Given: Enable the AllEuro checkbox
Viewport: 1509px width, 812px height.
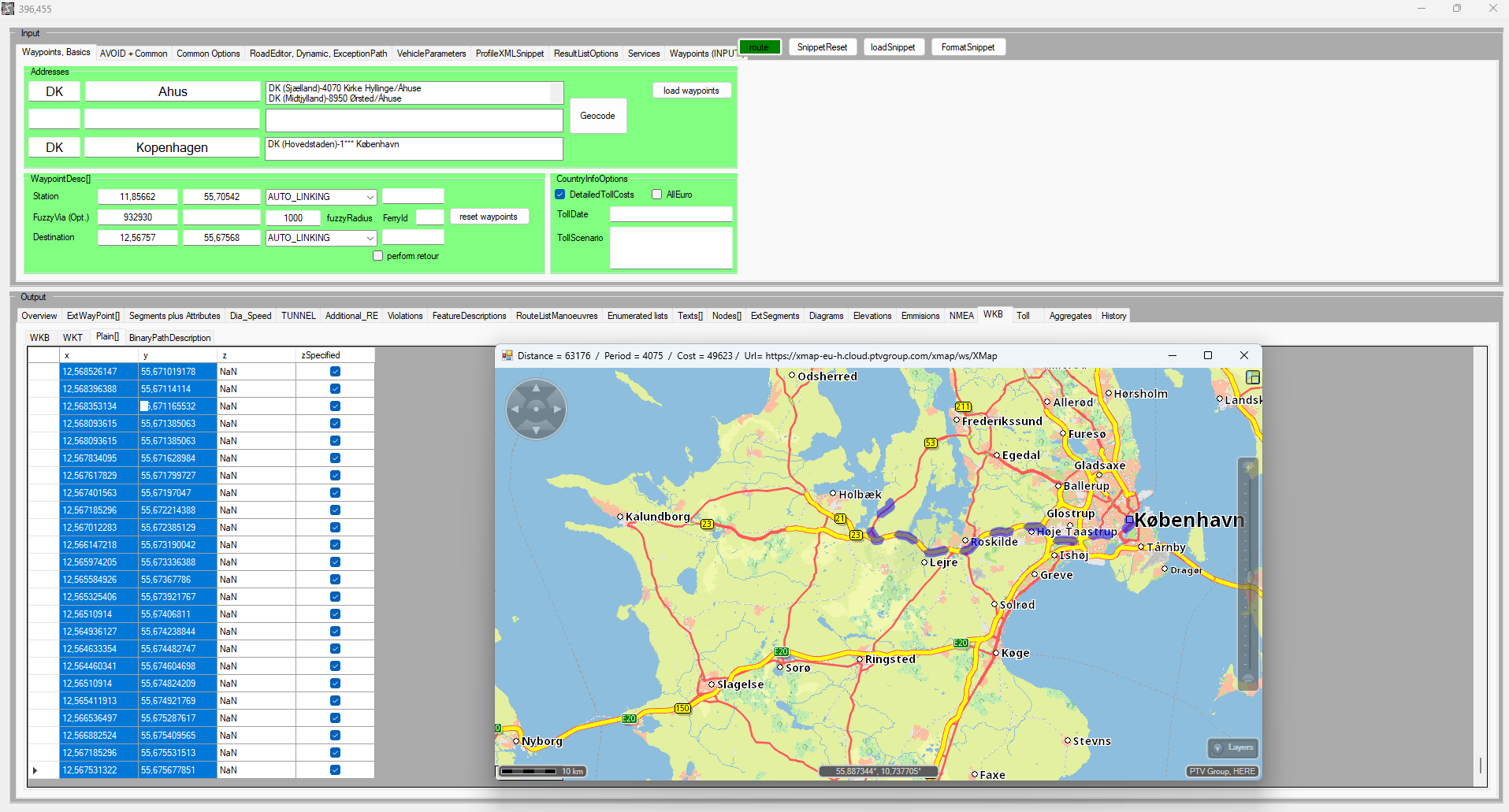Looking at the screenshot, I should coord(656,195).
